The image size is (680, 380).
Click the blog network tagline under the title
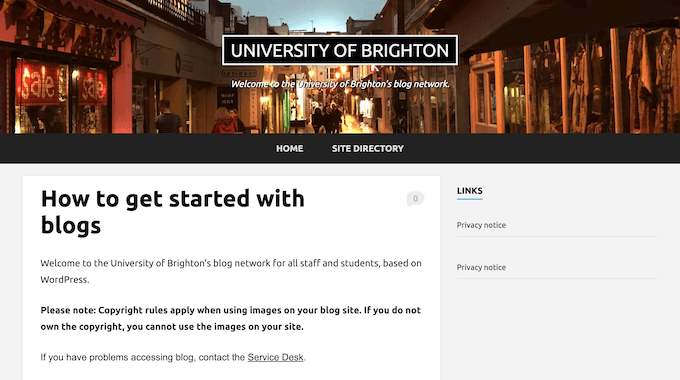pyautogui.click(x=340, y=84)
